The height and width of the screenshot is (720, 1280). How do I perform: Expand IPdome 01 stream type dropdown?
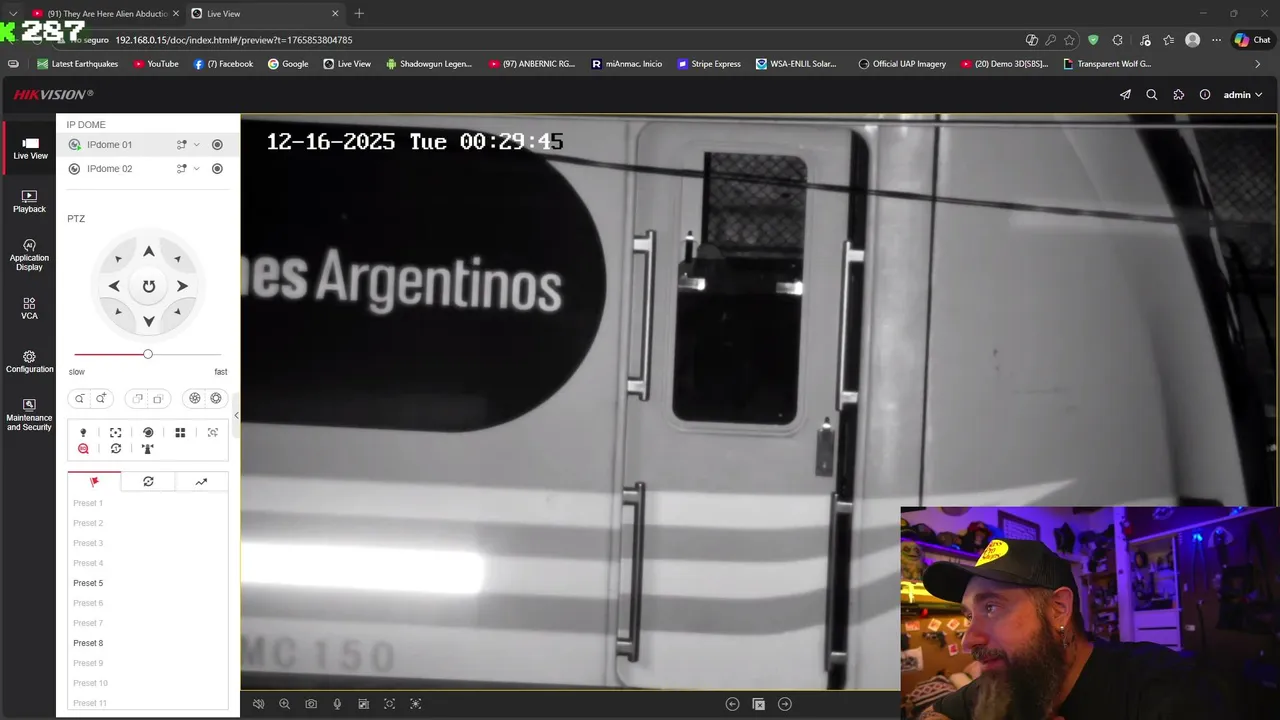tap(196, 145)
